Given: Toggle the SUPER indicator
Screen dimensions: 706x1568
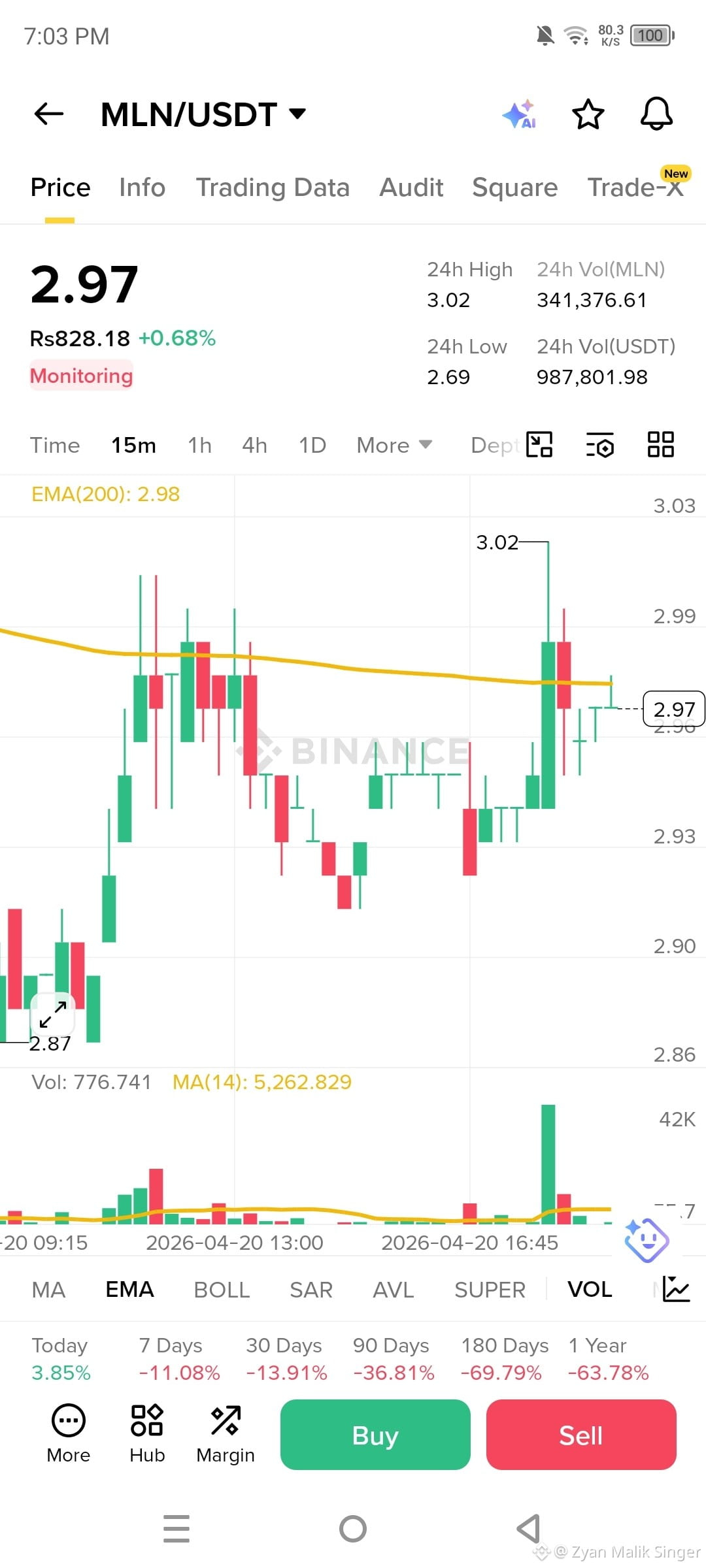Looking at the screenshot, I should 490,1290.
